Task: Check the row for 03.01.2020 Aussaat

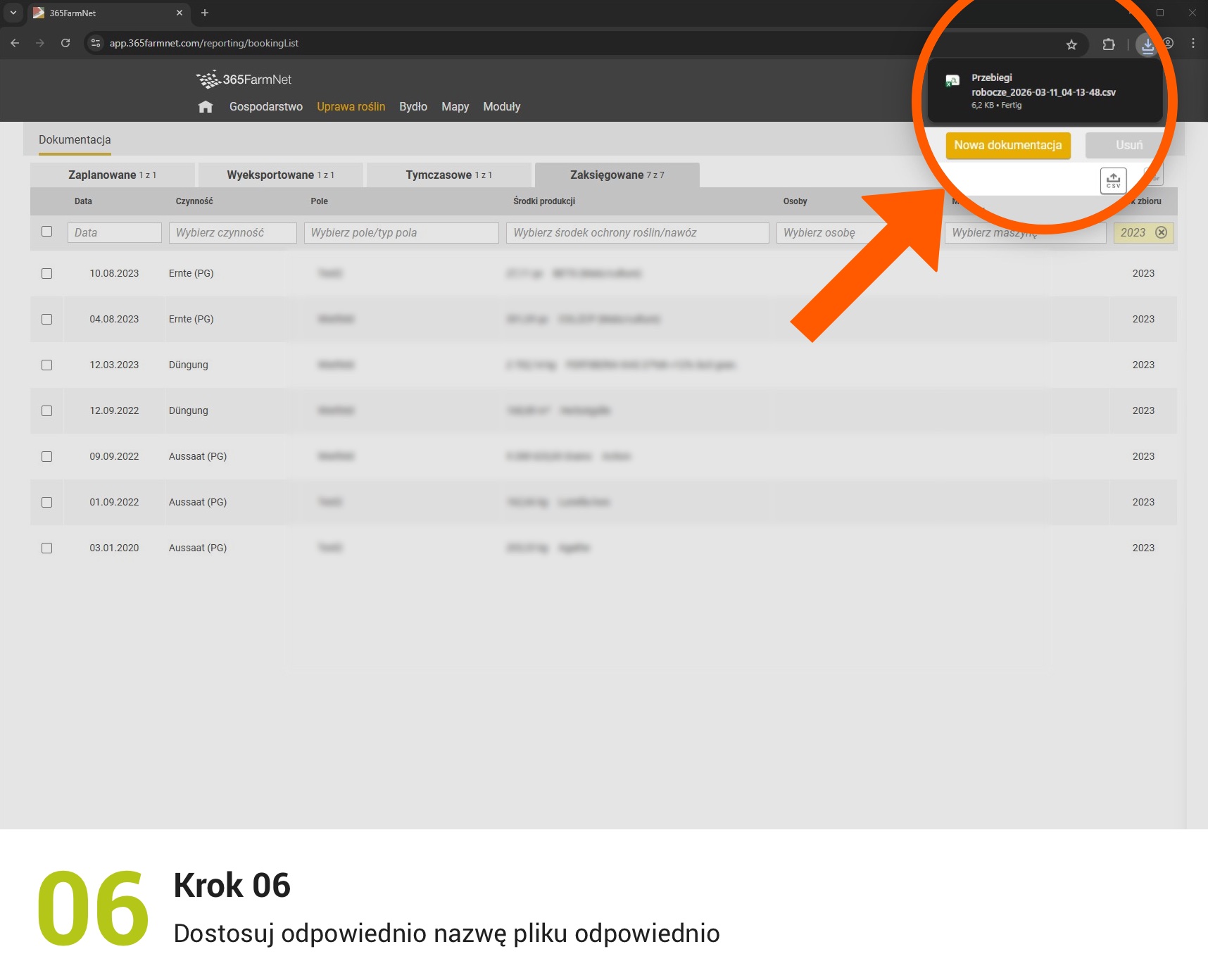Action: [46, 548]
